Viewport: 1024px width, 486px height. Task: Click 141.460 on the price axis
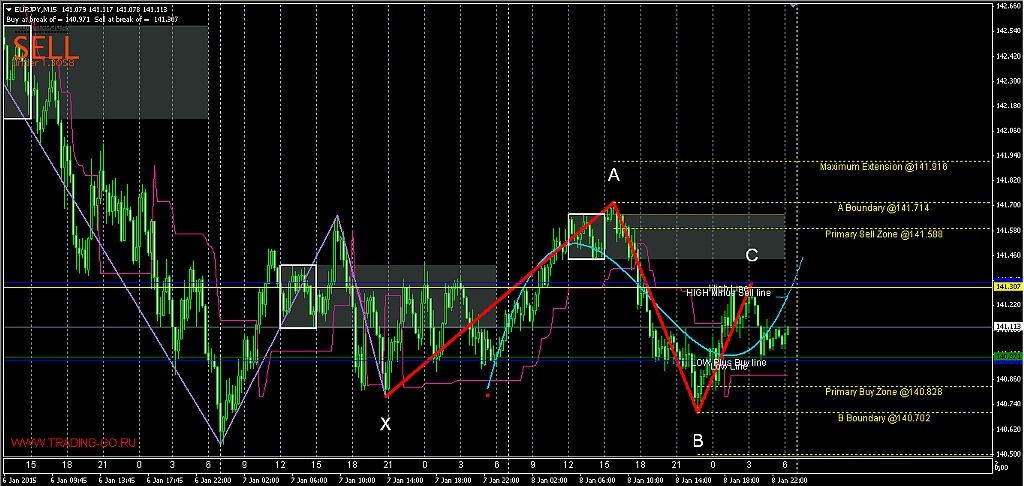[1007, 255]
